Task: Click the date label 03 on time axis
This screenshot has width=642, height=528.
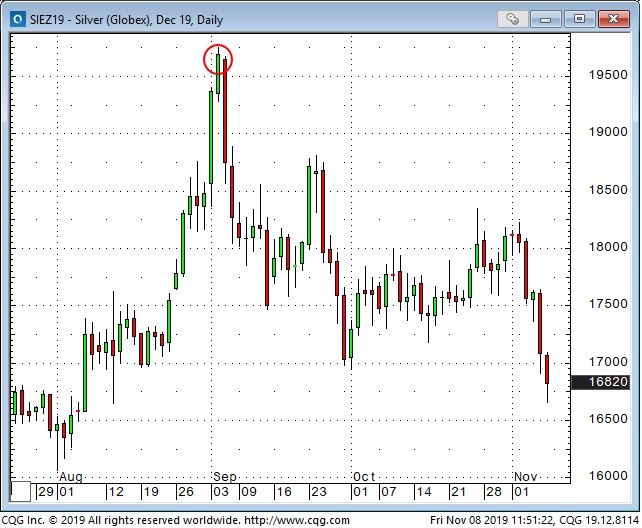Action: pyautogui.click(x=221, y=492)
